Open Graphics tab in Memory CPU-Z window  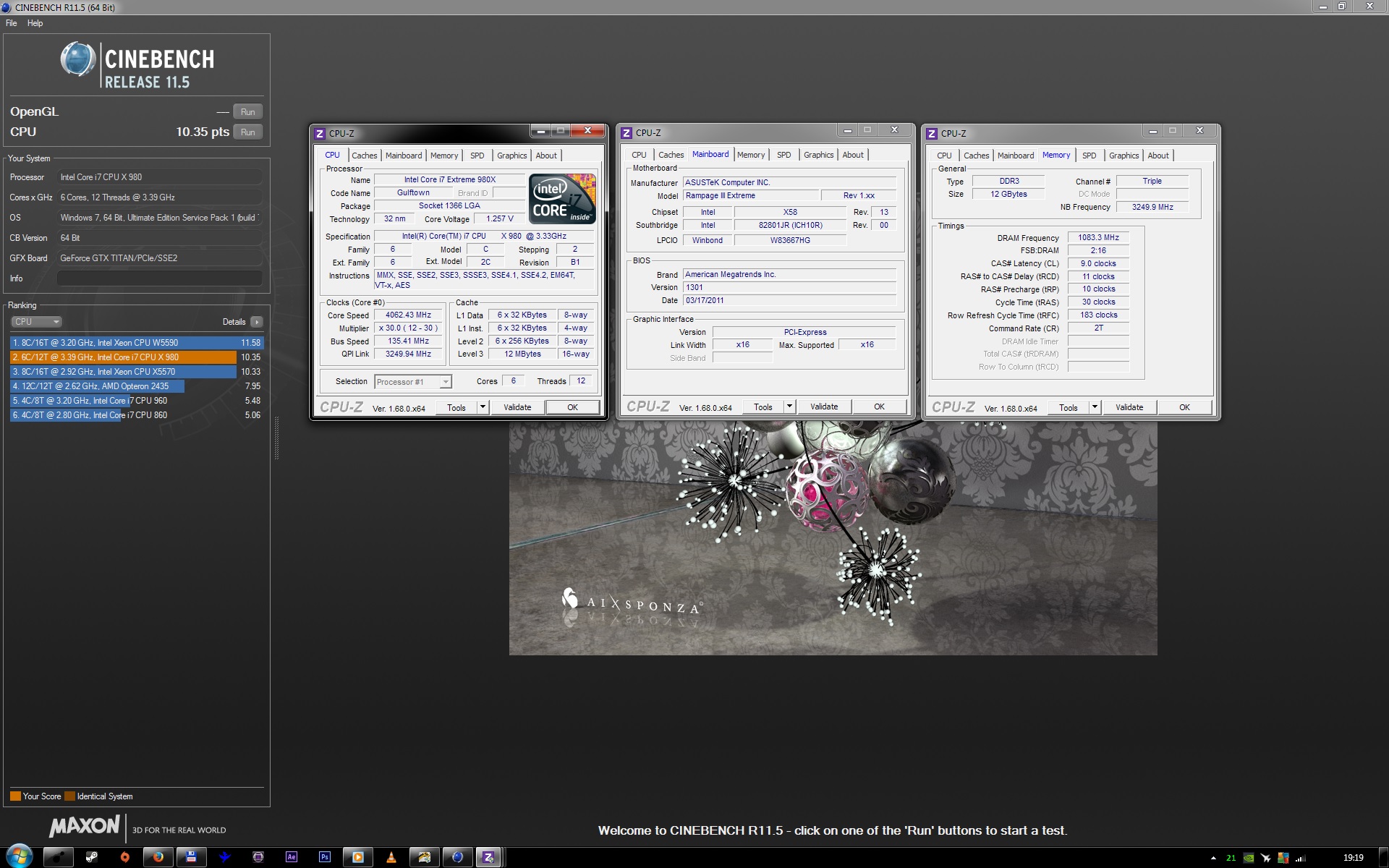tap(1124, 156)
